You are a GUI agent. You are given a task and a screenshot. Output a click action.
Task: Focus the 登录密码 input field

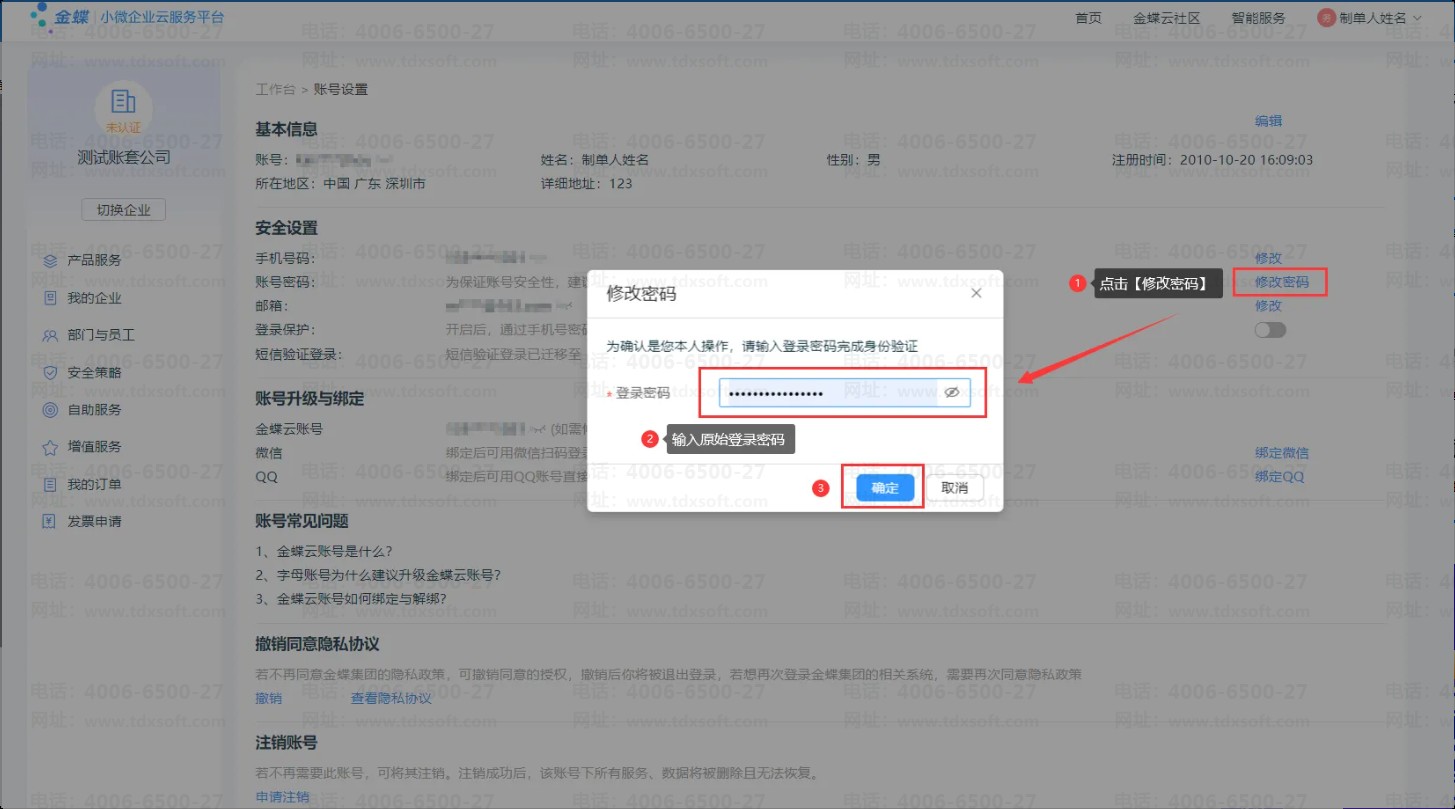[828, 393]
